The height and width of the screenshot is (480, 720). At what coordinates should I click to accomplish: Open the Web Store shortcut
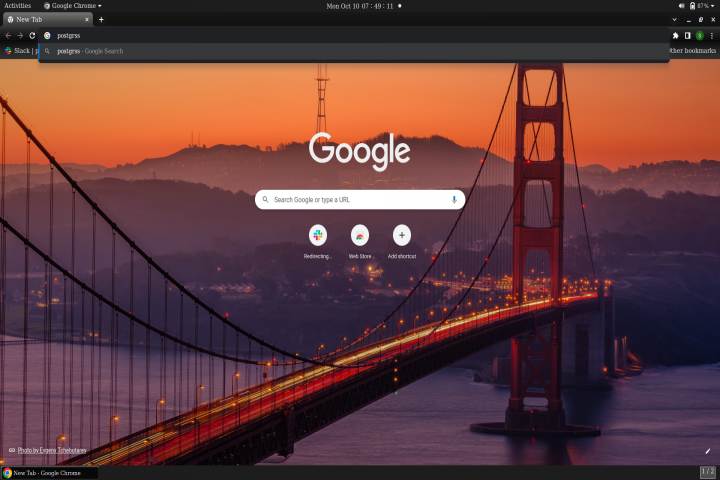coord(359,236)
